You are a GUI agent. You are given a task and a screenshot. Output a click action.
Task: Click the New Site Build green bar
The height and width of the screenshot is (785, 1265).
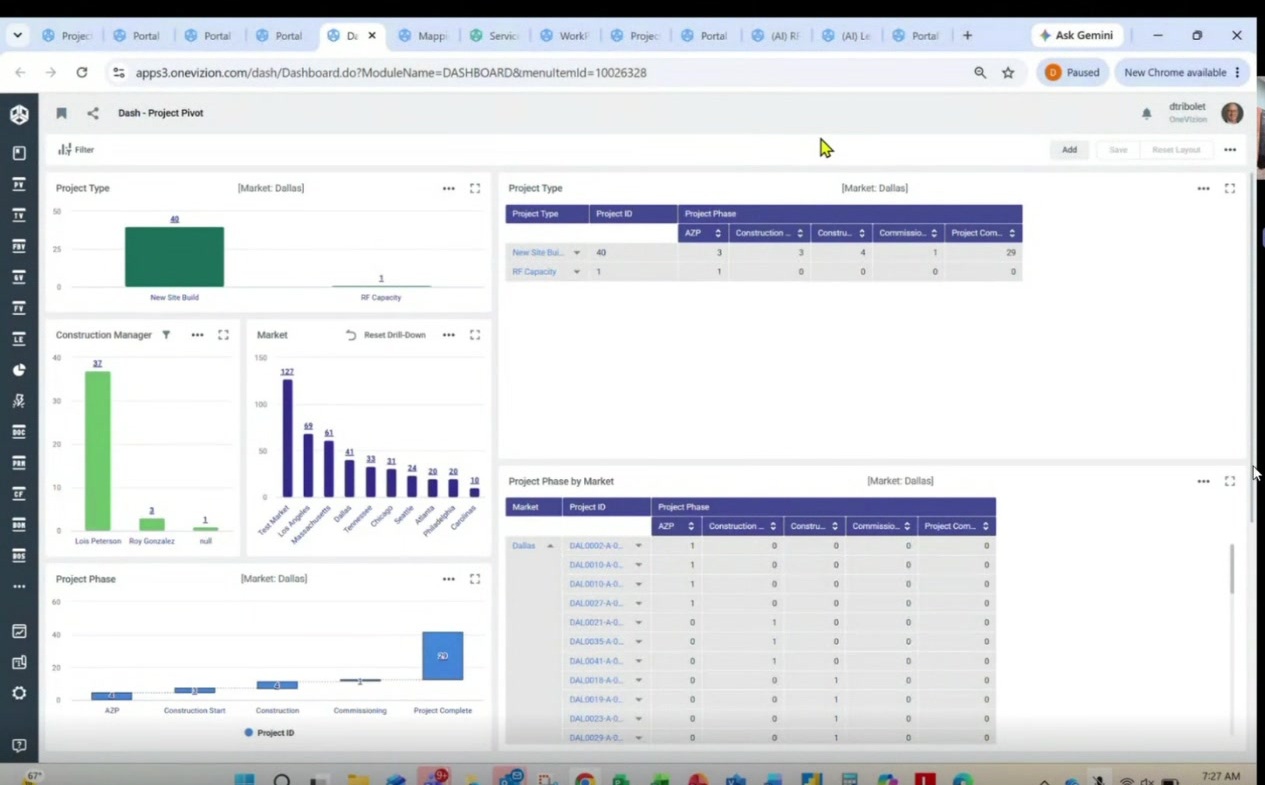tap(174, 257)
